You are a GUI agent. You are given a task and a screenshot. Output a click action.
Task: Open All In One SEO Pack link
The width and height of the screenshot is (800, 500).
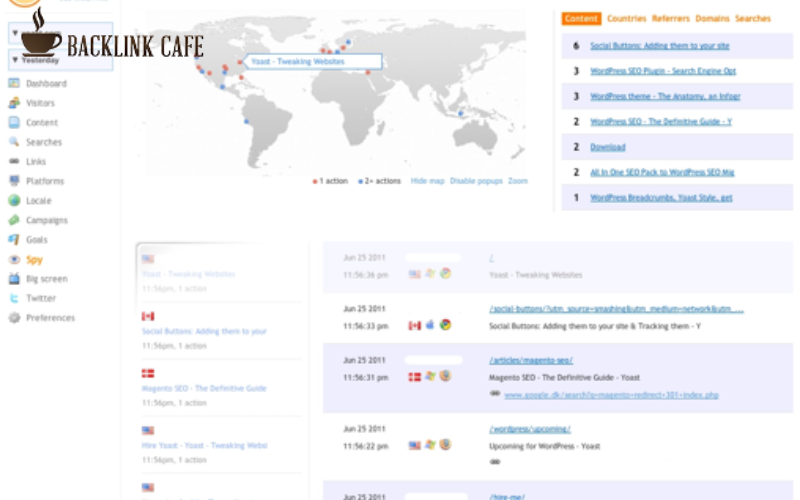click(662, 172)
